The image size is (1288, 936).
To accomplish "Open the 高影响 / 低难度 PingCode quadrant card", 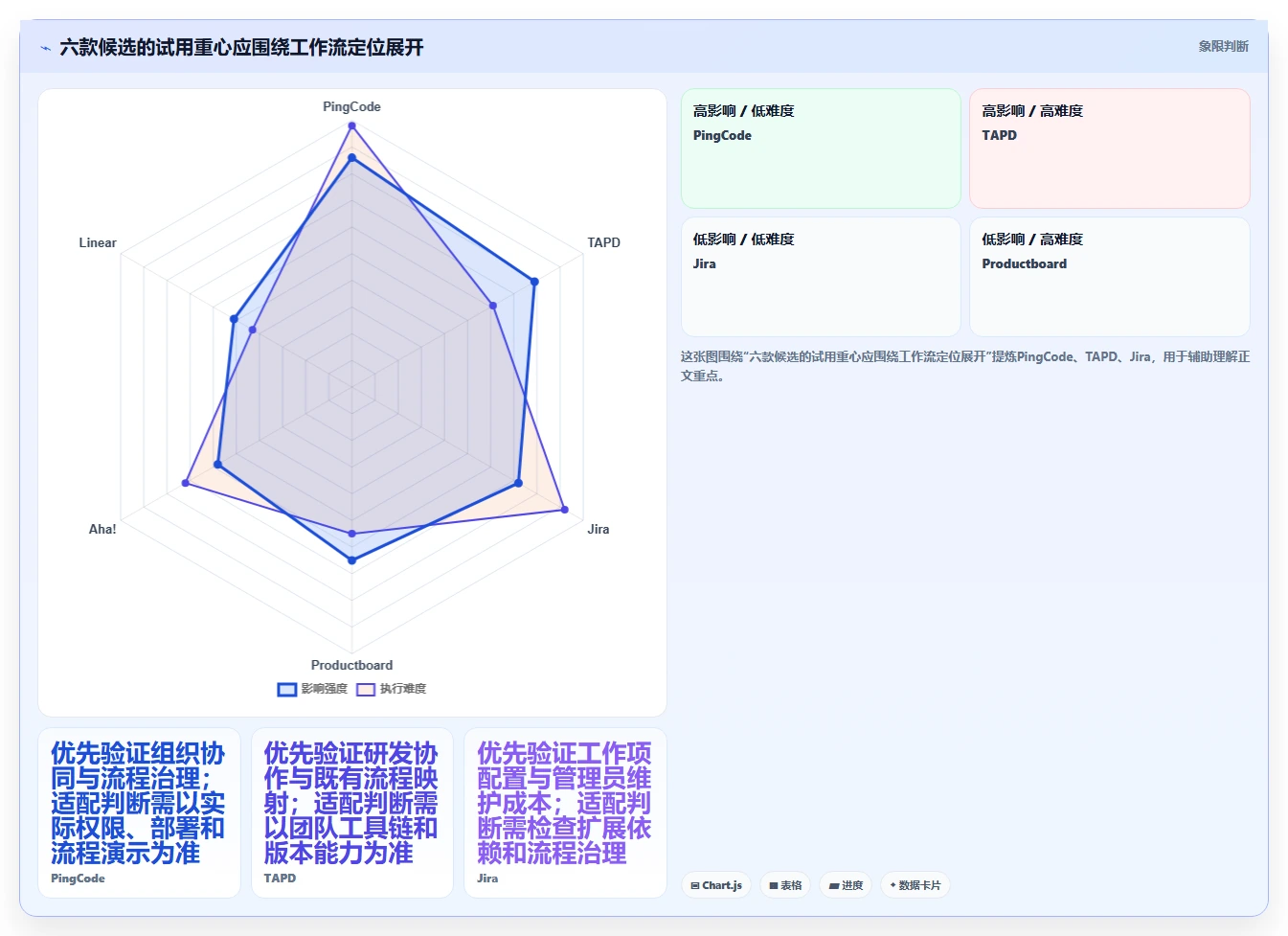I will 821,148.
